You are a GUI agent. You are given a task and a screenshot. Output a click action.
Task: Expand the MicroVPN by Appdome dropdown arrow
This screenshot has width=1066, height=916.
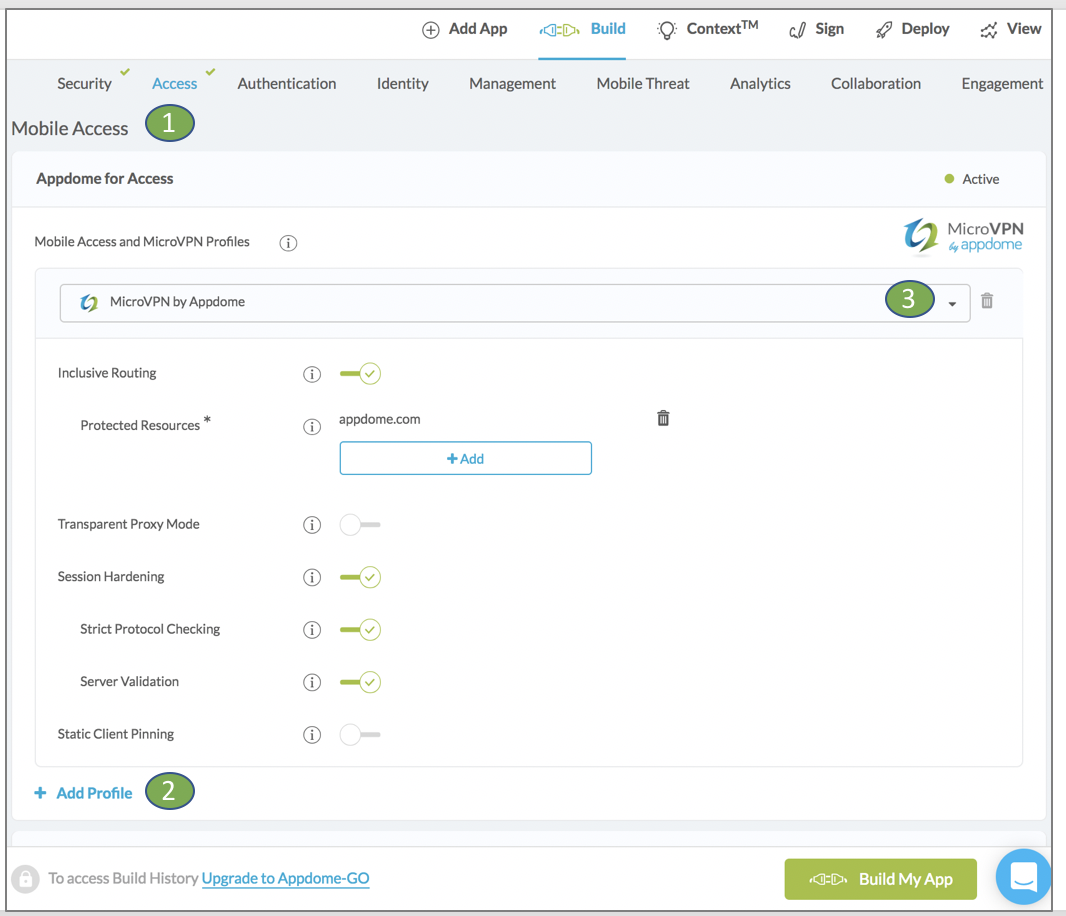tap(952, 304)
